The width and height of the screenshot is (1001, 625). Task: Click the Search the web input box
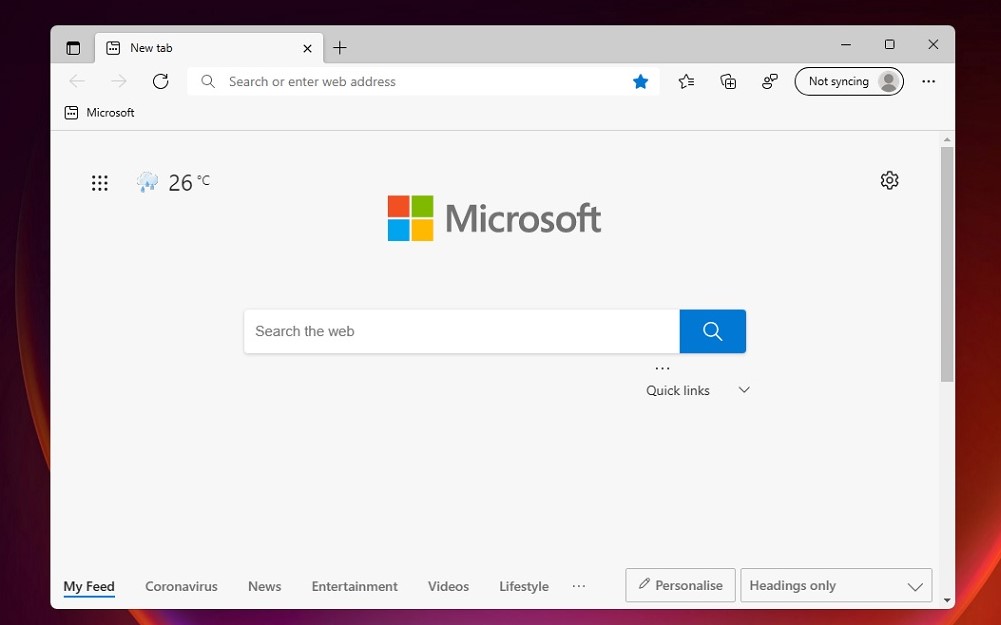462,331
